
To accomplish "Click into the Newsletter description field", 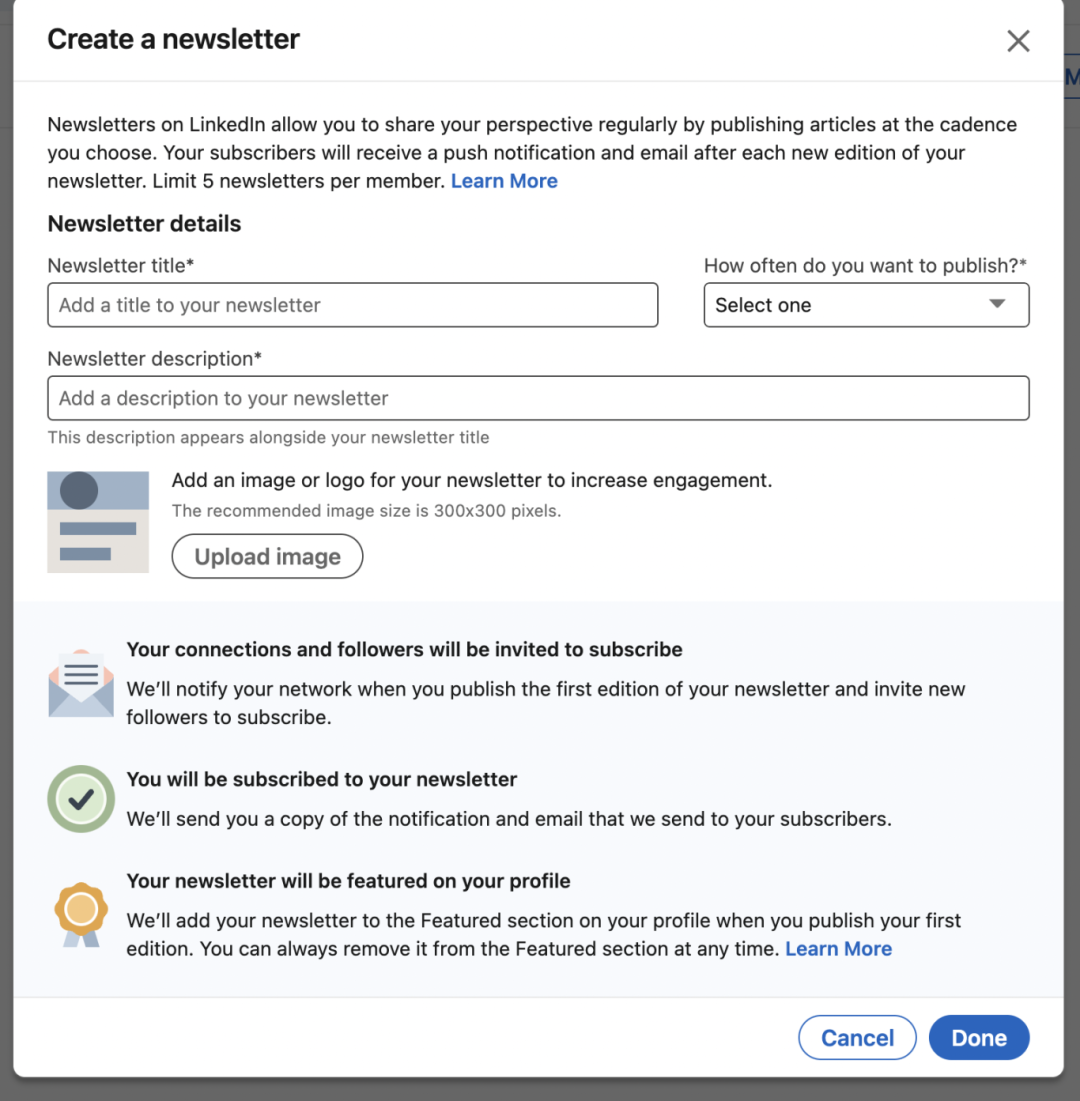I will pyautogui.click(x=538, y=398).
